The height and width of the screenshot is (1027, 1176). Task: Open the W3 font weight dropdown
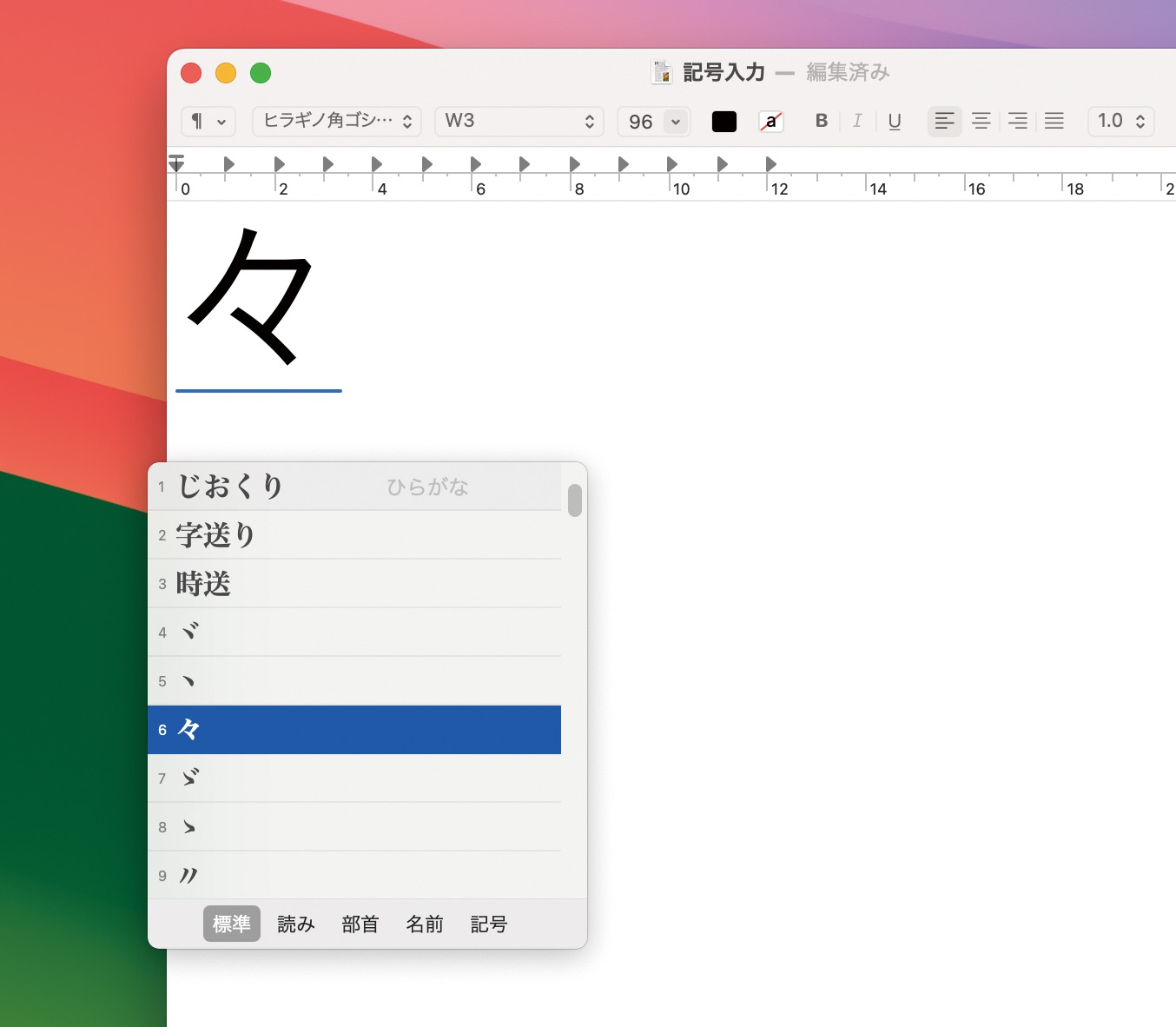point(519,122)
